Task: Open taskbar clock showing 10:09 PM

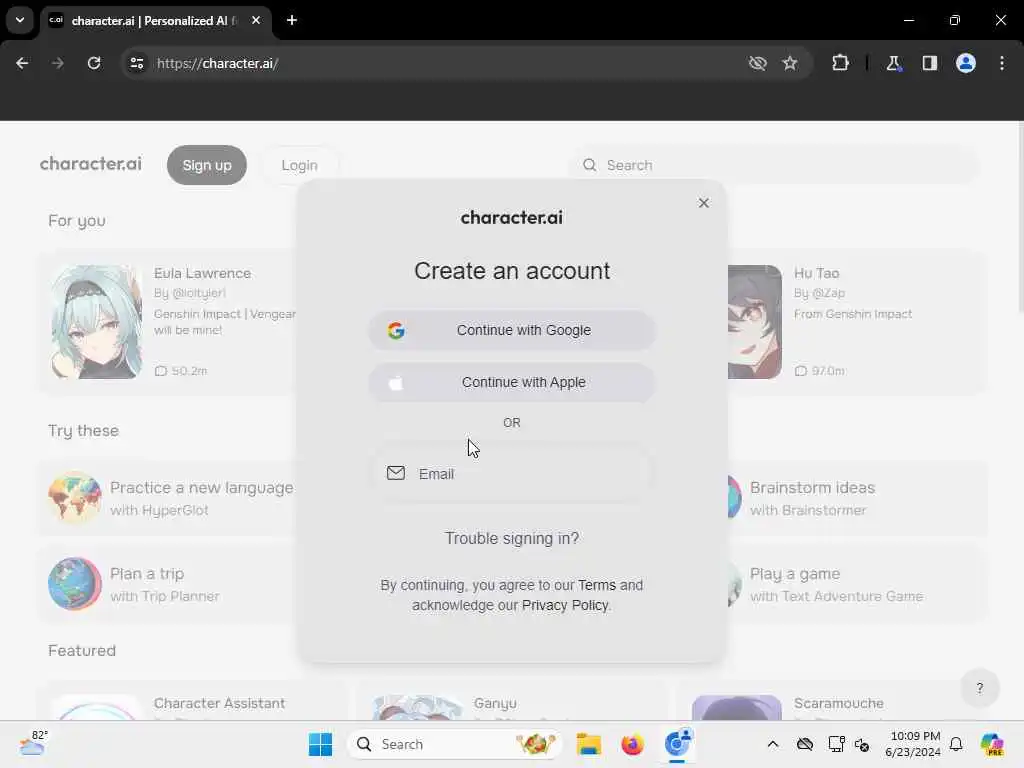Action: coord(913,744)
